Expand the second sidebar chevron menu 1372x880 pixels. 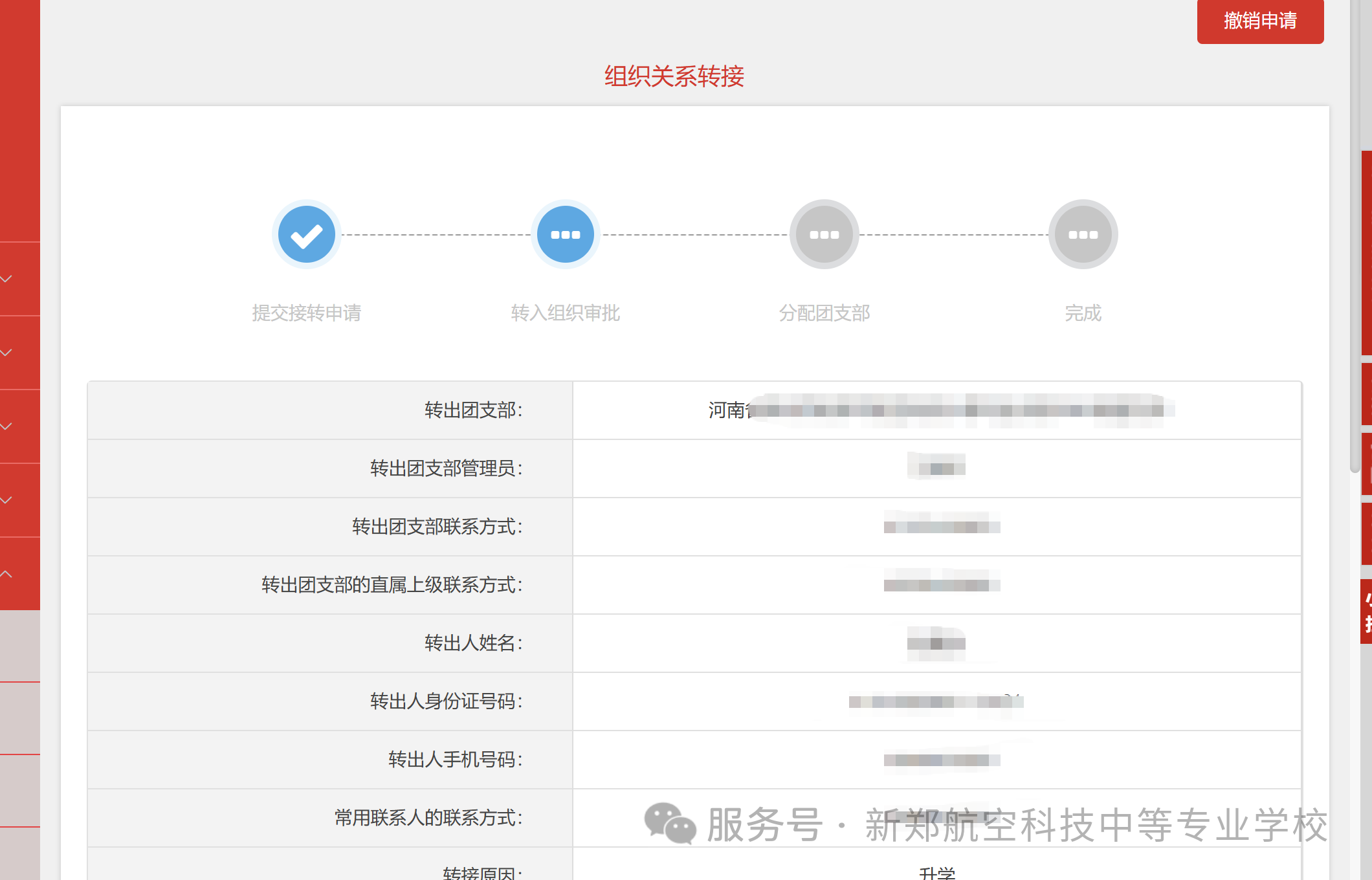pos(6,353)
